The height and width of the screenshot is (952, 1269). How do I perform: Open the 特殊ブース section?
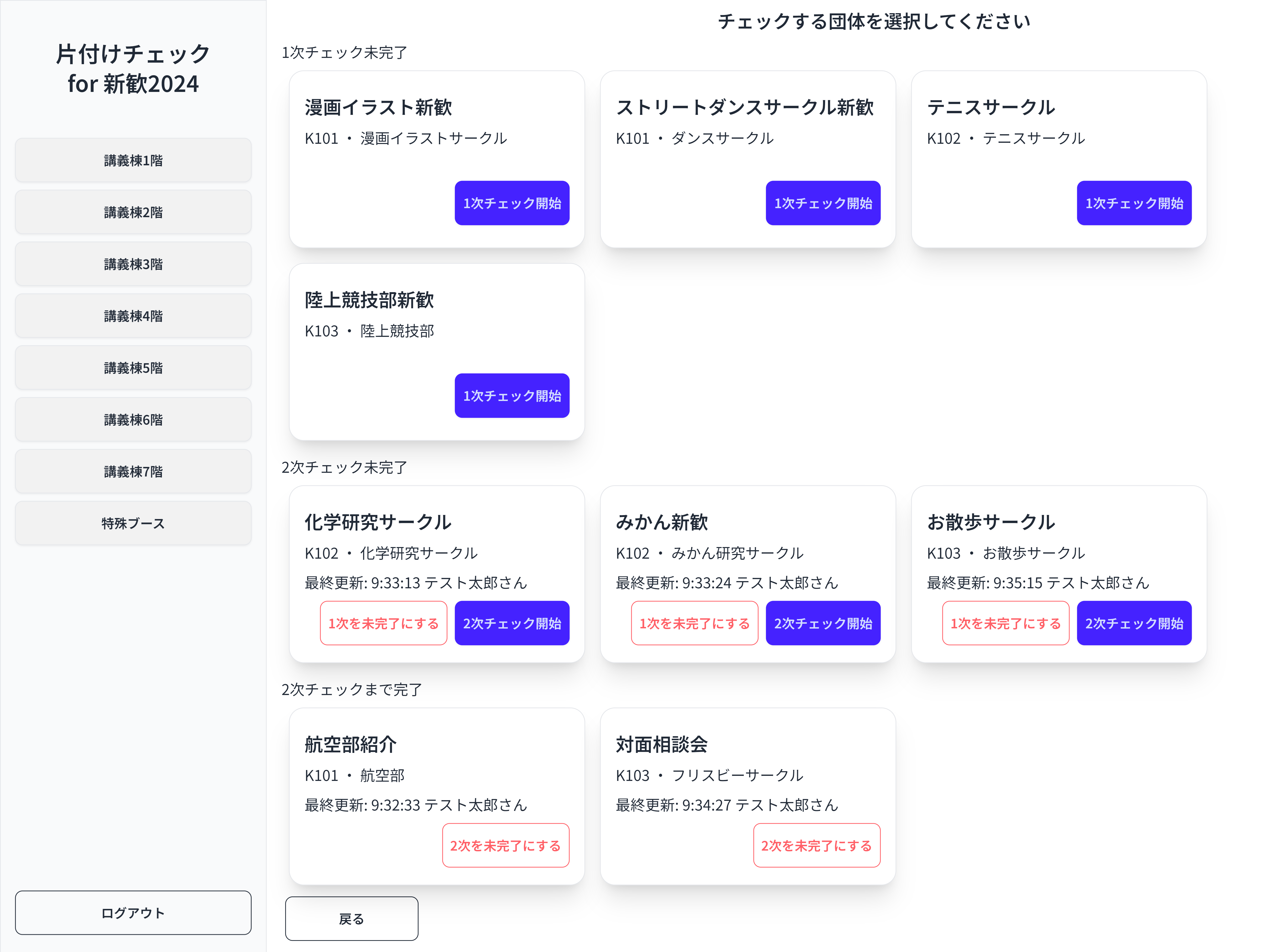(133, 523)
